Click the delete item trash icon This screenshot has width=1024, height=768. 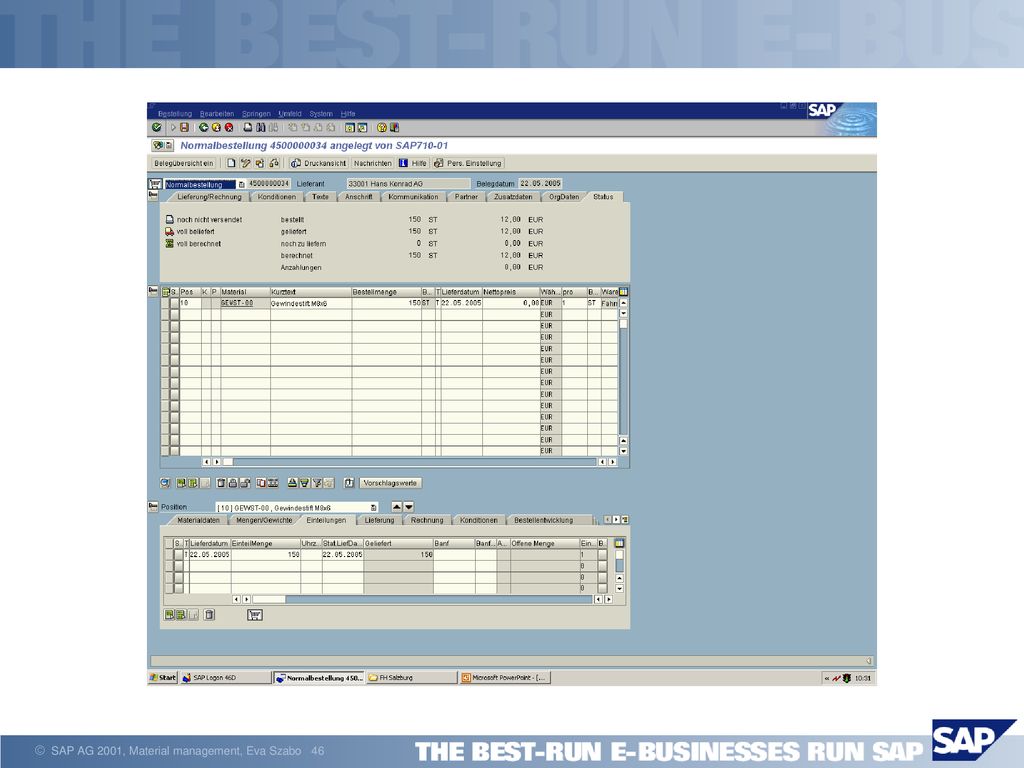click(x=221, y=483)
